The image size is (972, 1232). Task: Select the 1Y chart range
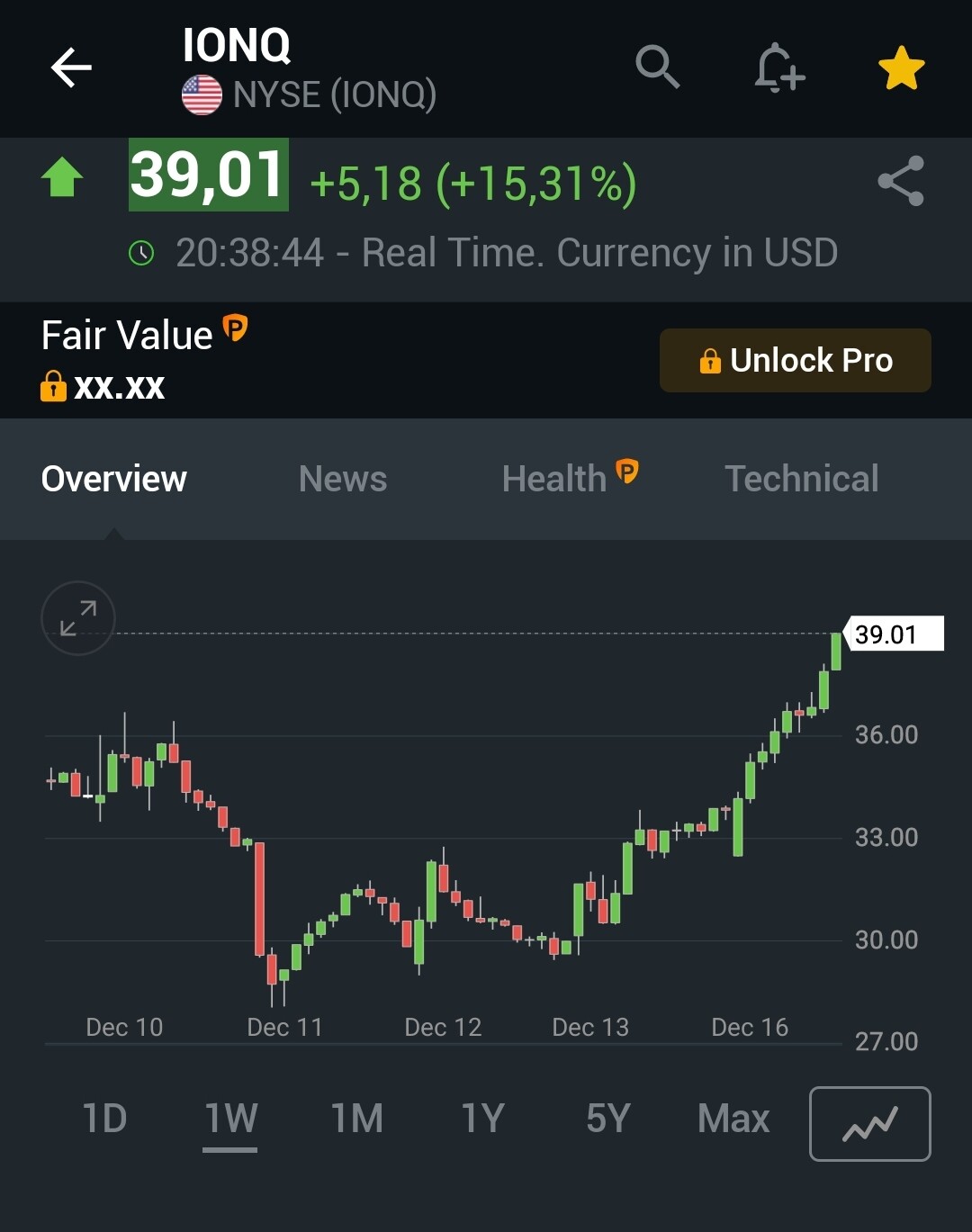(482, 1119)
